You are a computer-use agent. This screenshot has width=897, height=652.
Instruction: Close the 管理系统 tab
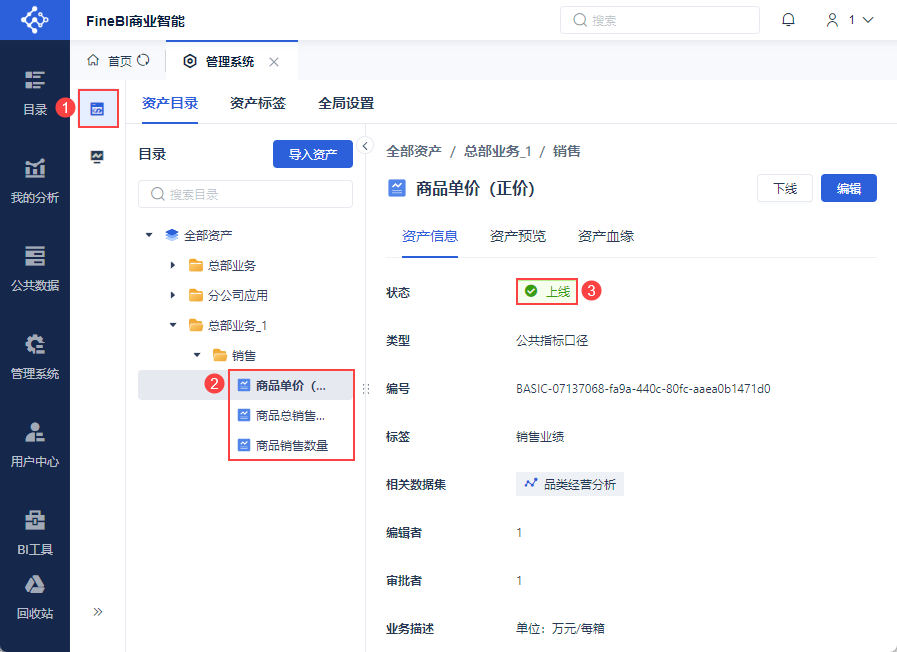point(274,62)
